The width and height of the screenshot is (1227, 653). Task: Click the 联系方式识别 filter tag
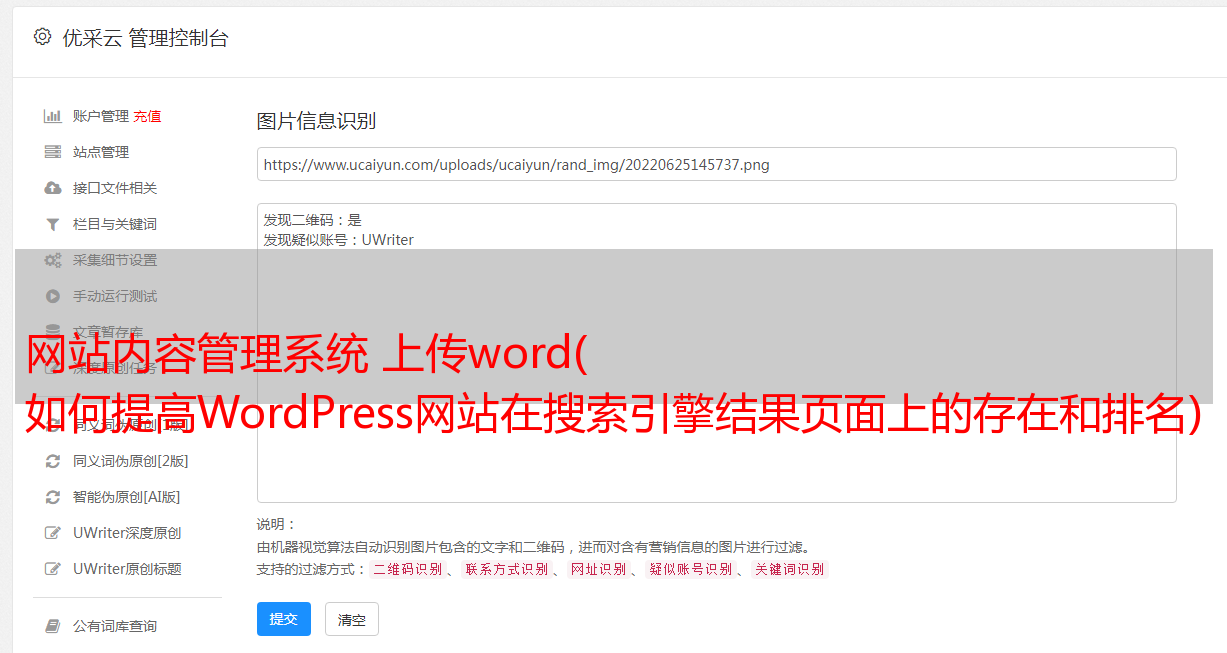point(506,569)
